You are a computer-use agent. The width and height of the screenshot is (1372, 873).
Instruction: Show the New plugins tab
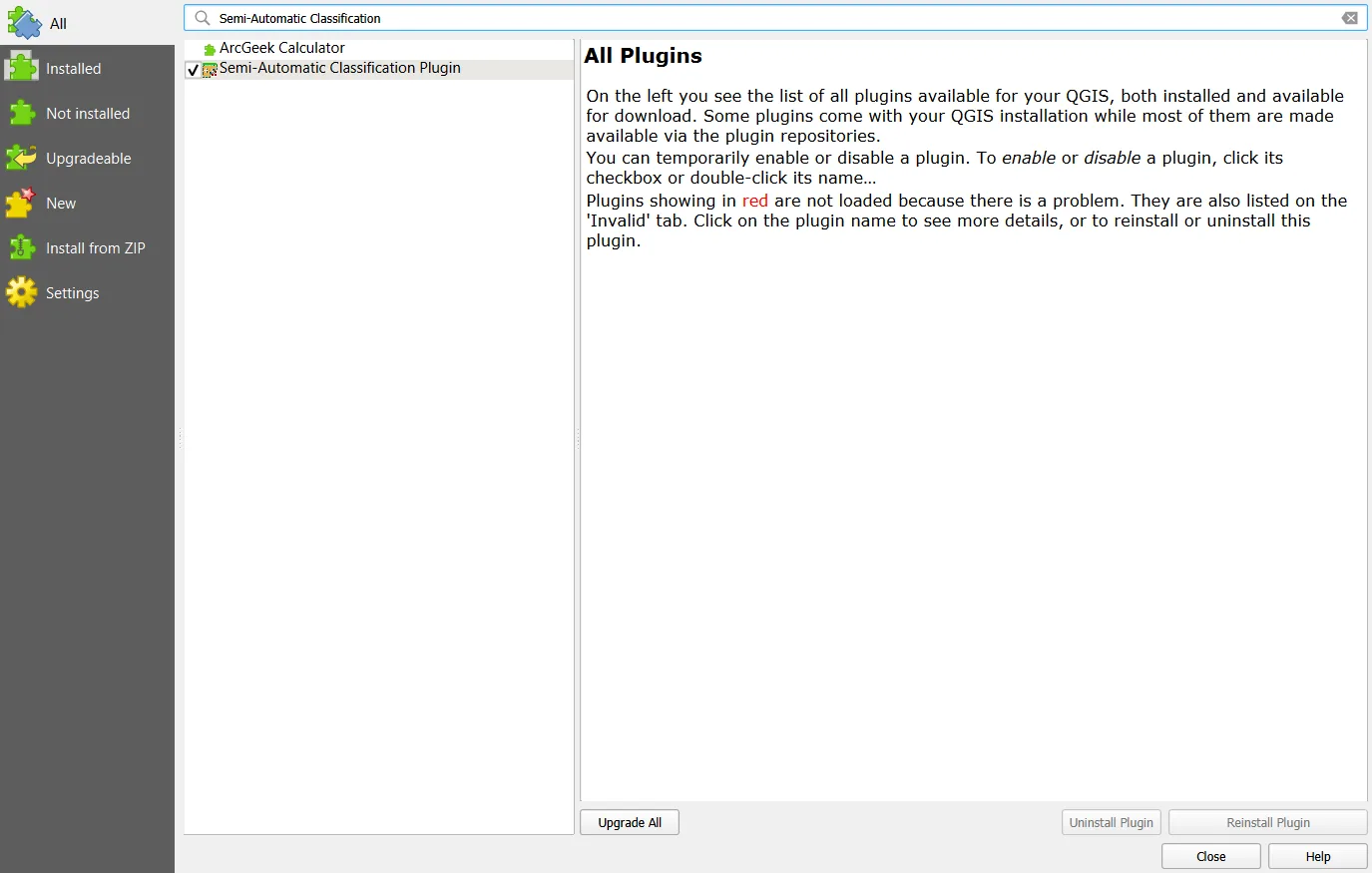[87, 203]
